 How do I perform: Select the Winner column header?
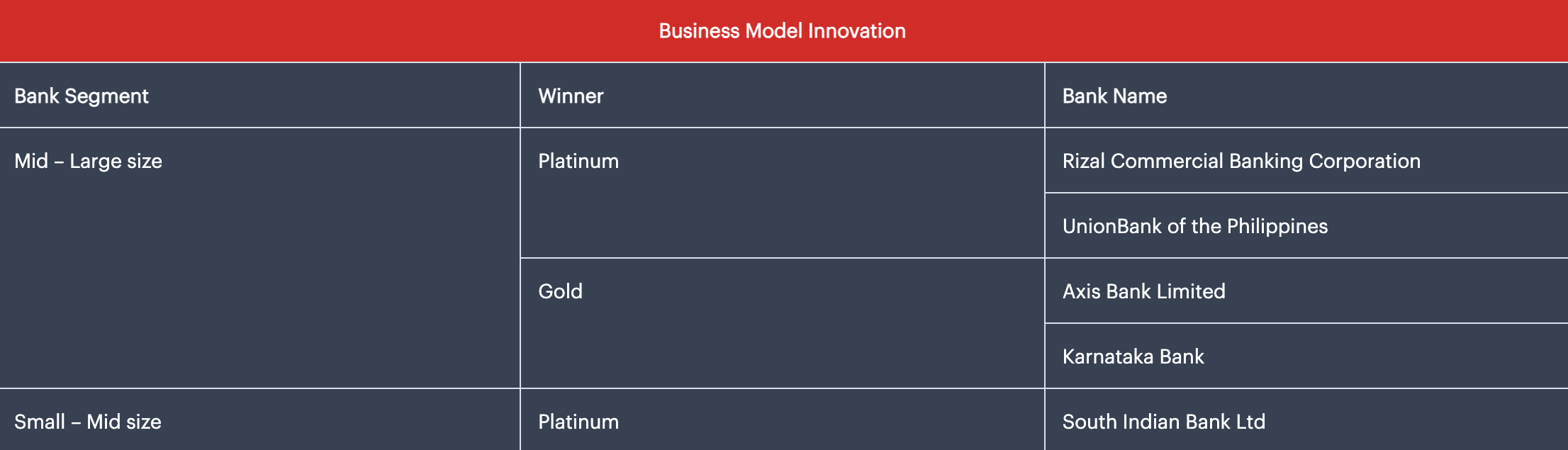pos(571,96)
